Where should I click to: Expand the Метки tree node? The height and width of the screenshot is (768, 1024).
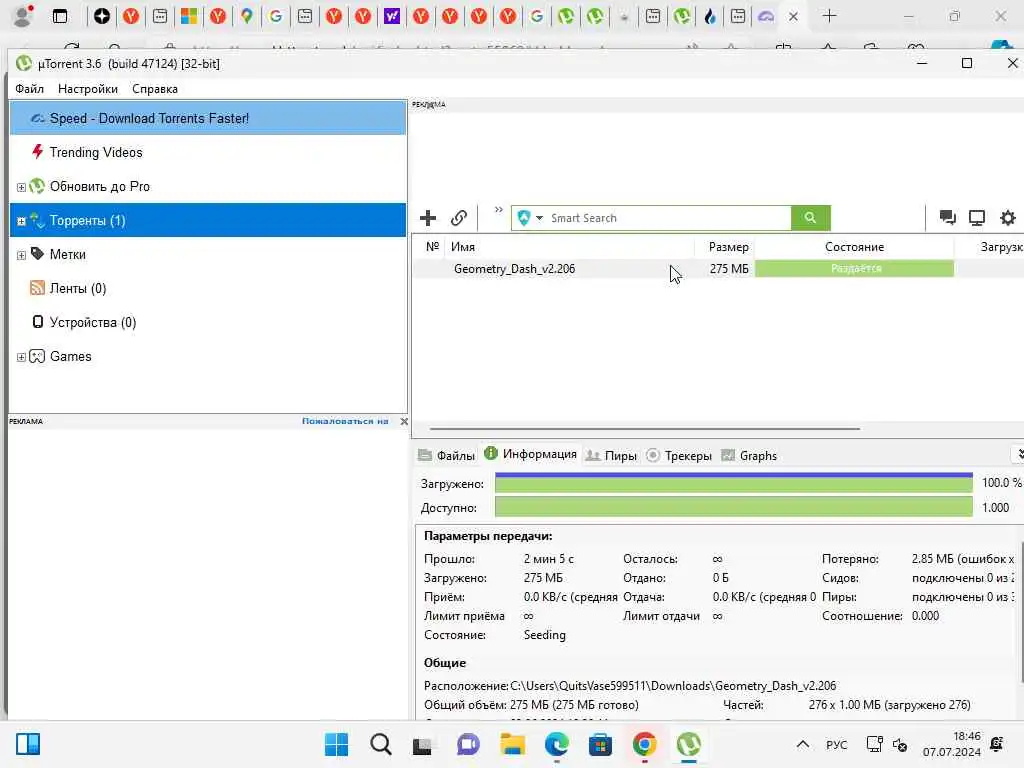click(21, 255)
